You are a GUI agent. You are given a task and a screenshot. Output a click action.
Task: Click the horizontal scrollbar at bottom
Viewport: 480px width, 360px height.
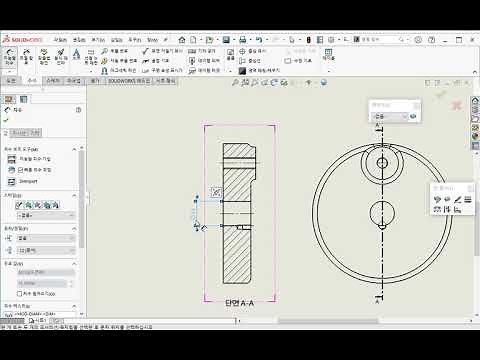328,321
